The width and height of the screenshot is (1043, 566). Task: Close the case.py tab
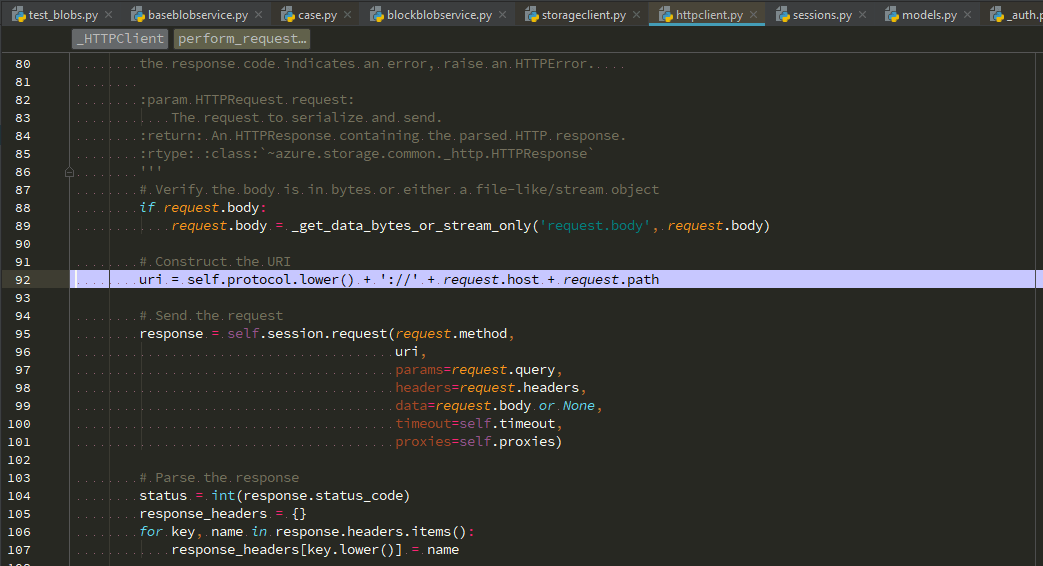pos(347,15)
